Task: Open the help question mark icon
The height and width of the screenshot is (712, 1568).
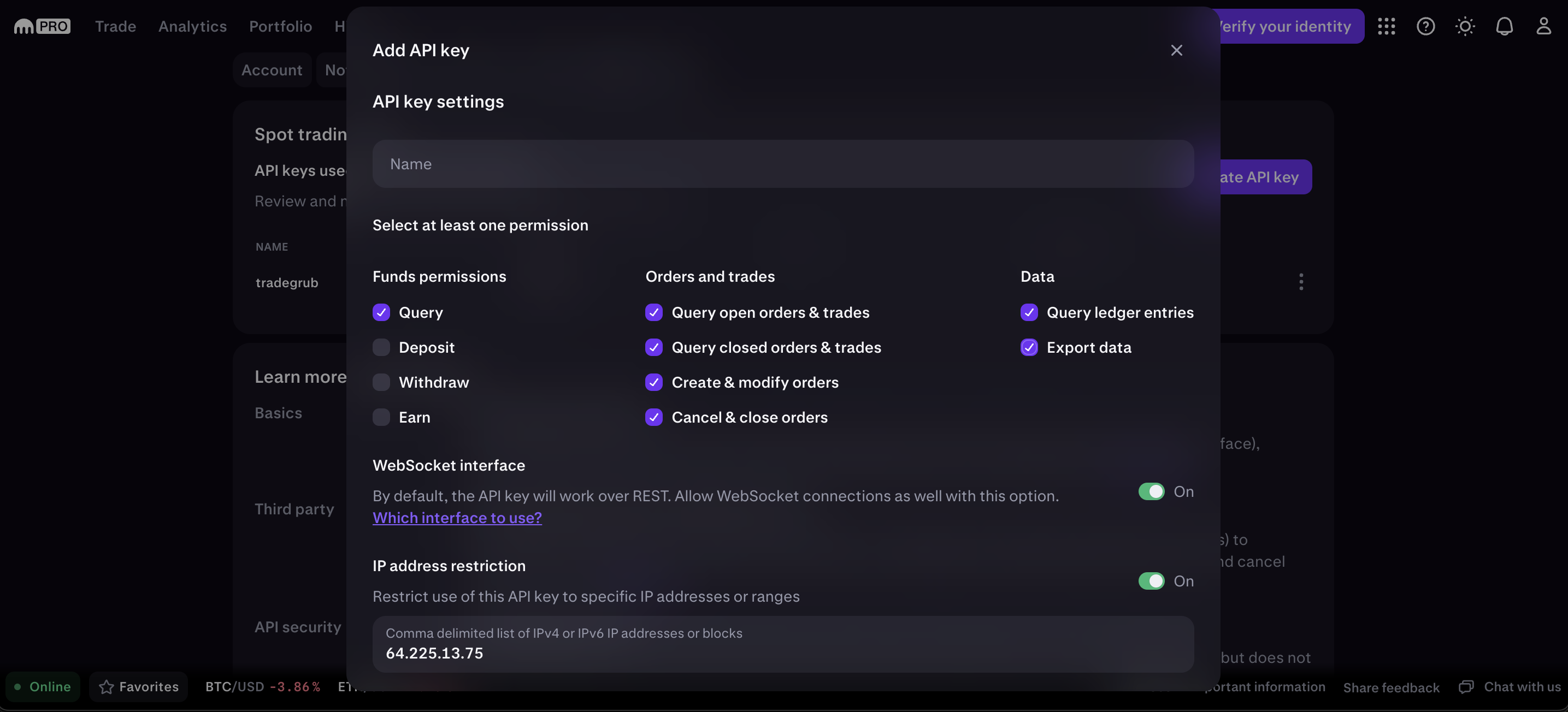Action: (1425, 26)
